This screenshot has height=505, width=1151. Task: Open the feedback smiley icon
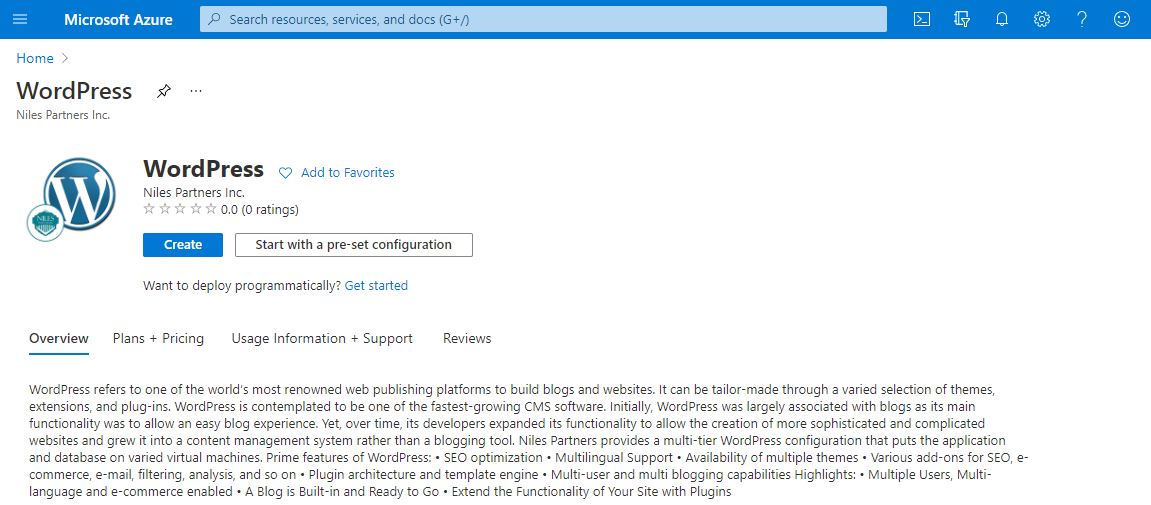click(x=1122, y=19)
